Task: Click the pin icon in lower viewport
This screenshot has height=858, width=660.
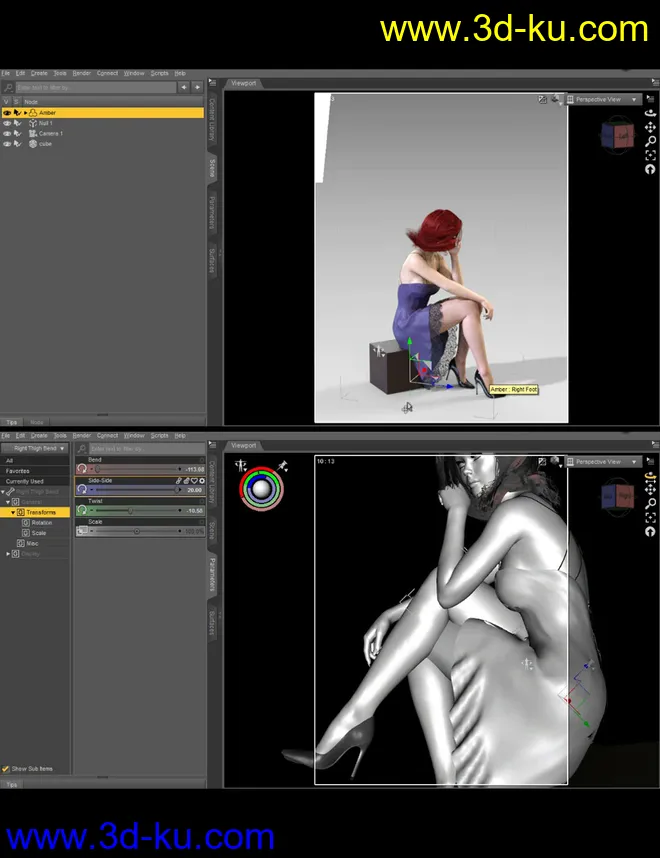Action: [284, 465]
